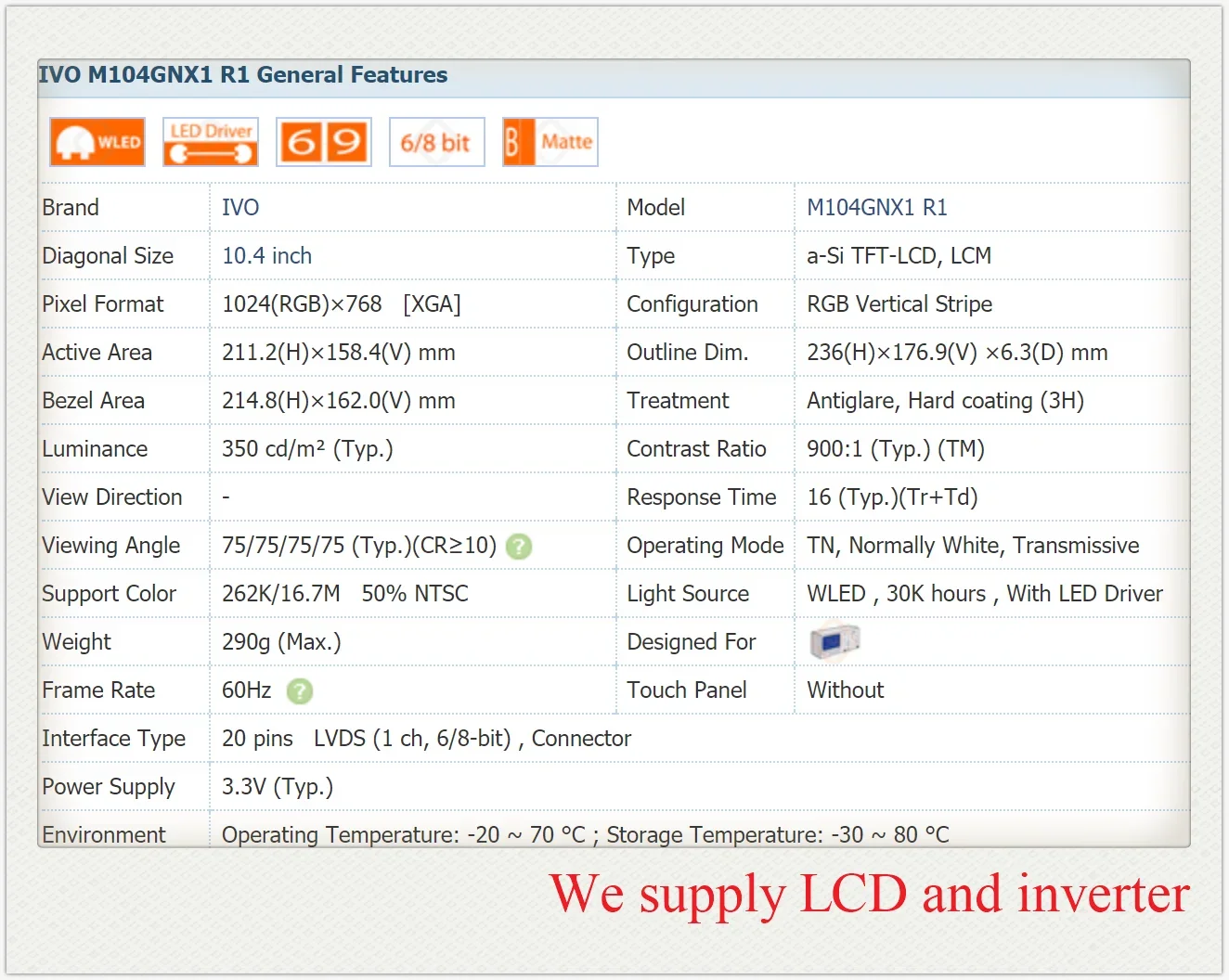The height and width of the screenshot is (980, 1229).
Task: Click the Active Area row label
Action: (97, 353)
